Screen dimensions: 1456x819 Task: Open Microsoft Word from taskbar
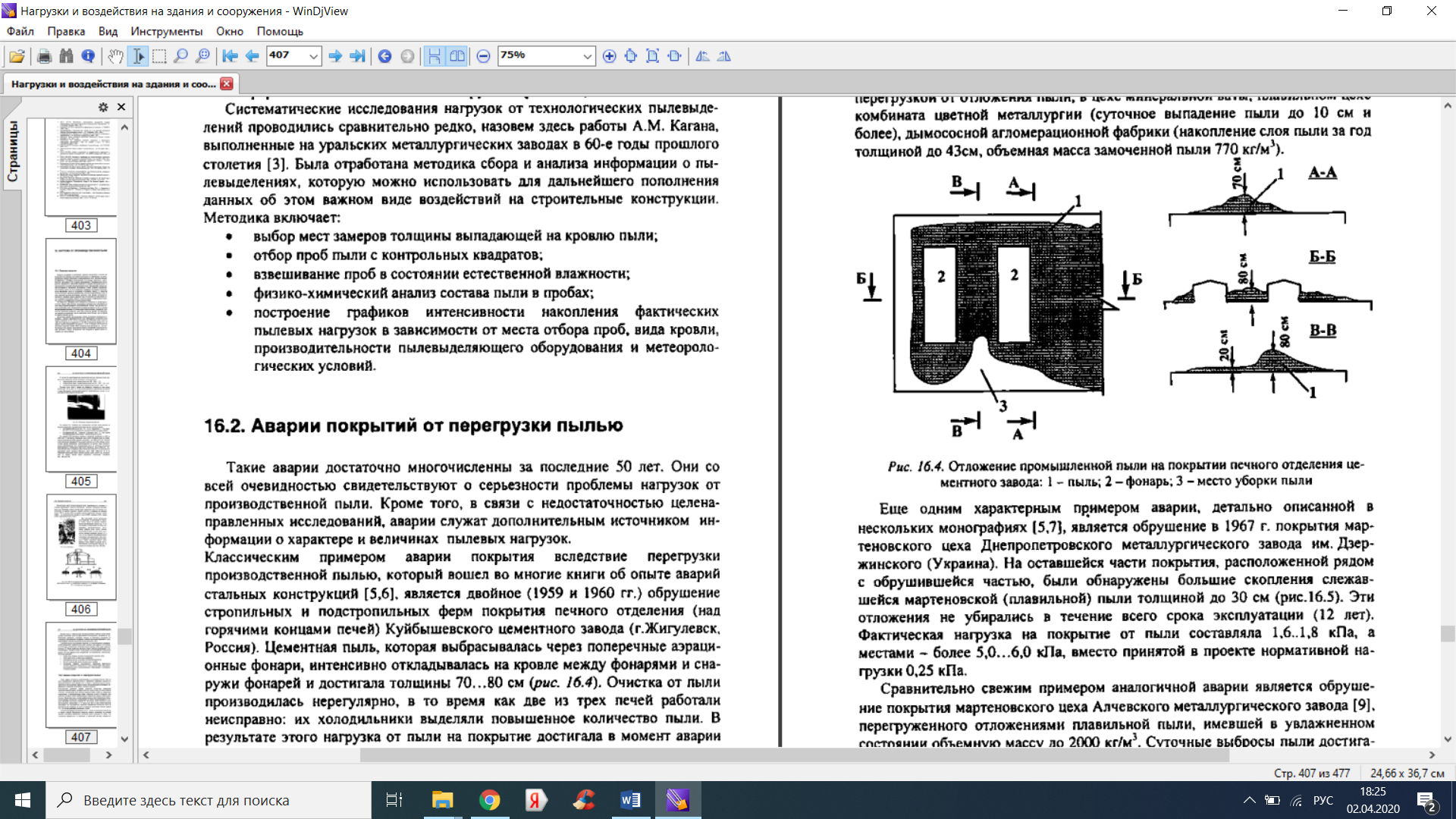(x=630, y=800)
